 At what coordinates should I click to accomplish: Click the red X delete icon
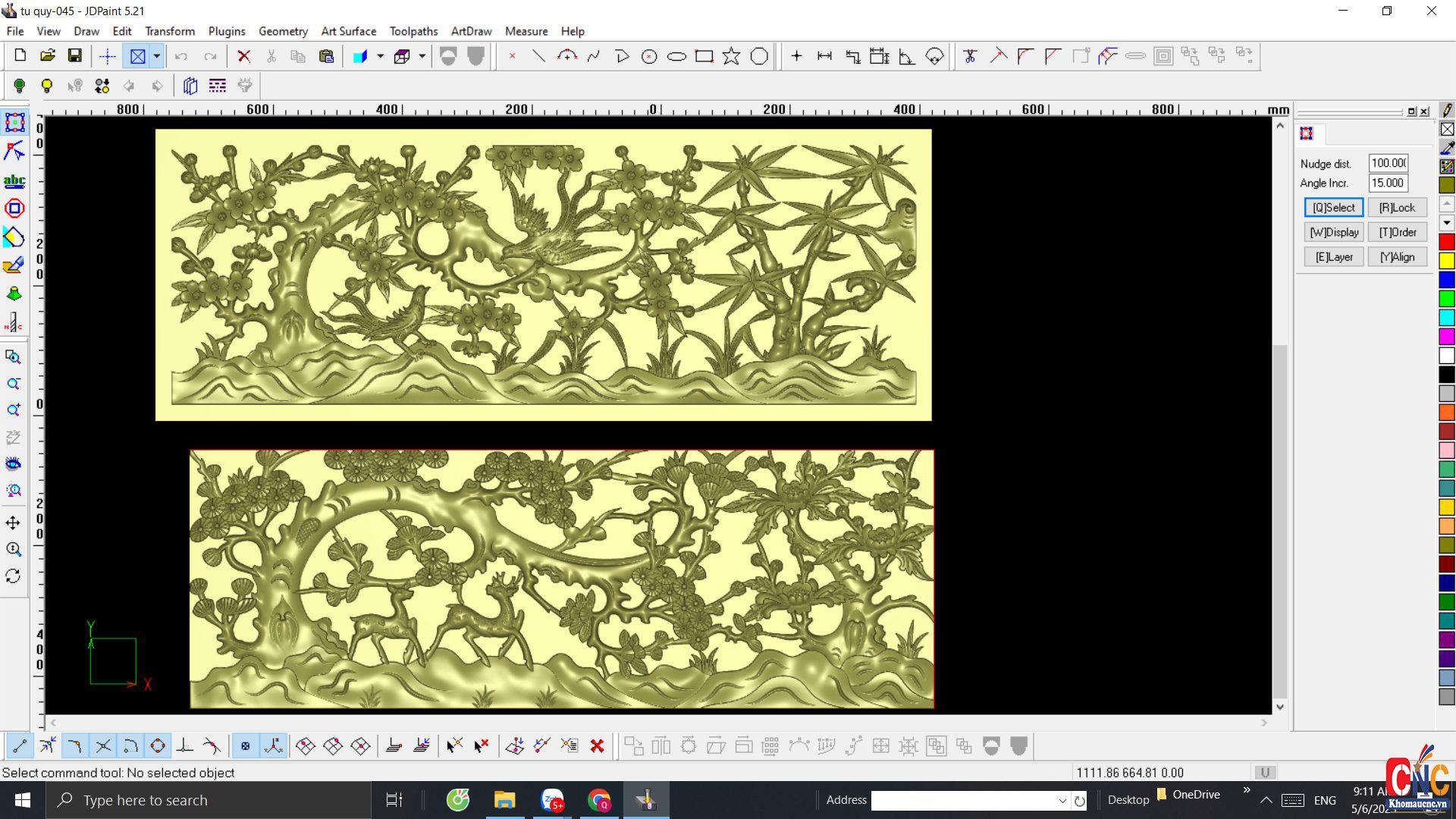[x=243, y=56]
